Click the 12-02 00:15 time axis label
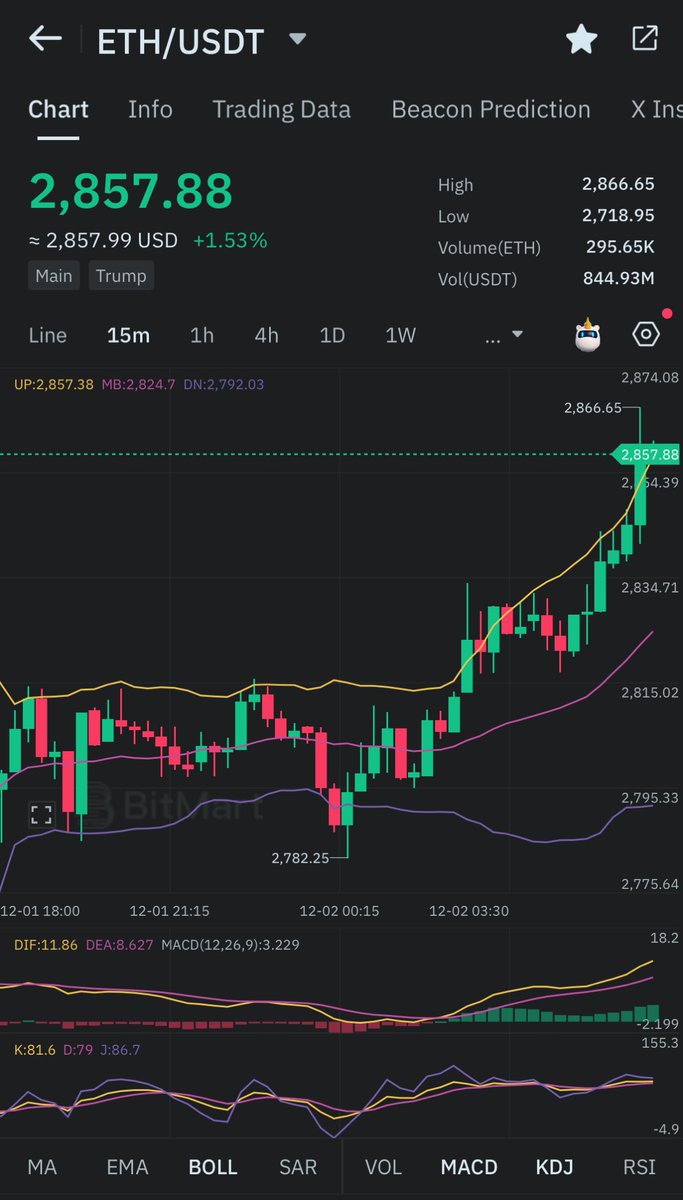 pyautogui.click(x=339, y=911)
